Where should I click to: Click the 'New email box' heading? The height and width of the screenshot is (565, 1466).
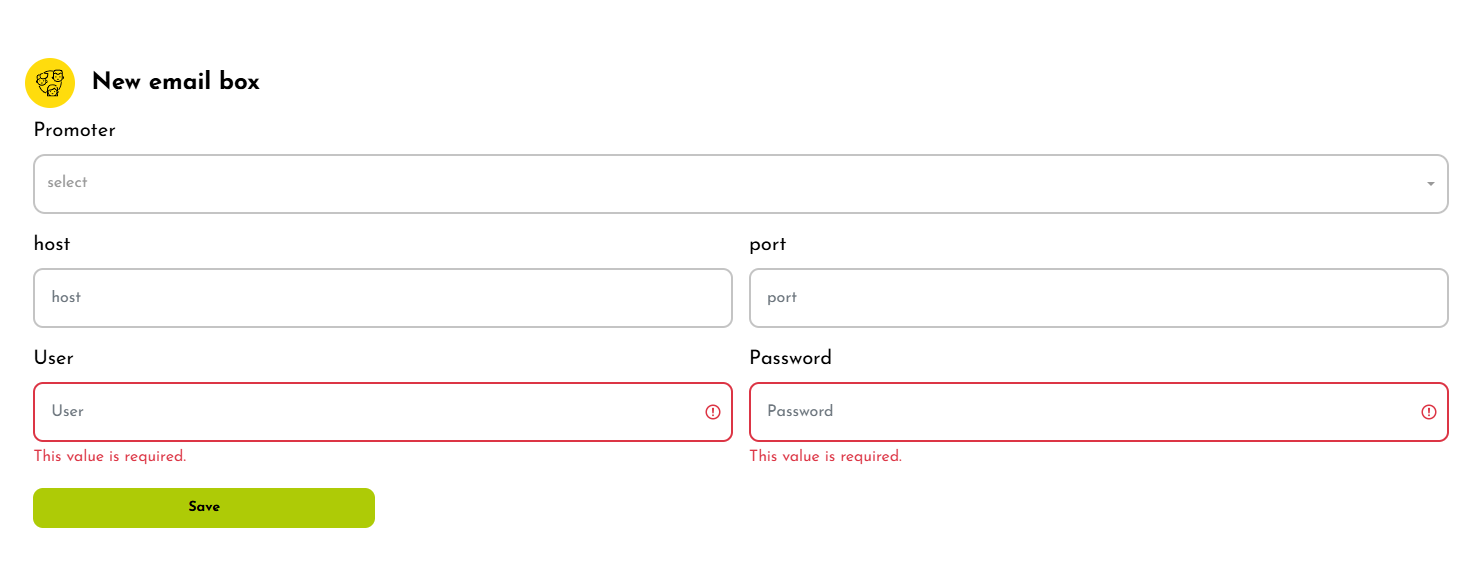pyautogui.click(x=176, y=82)
